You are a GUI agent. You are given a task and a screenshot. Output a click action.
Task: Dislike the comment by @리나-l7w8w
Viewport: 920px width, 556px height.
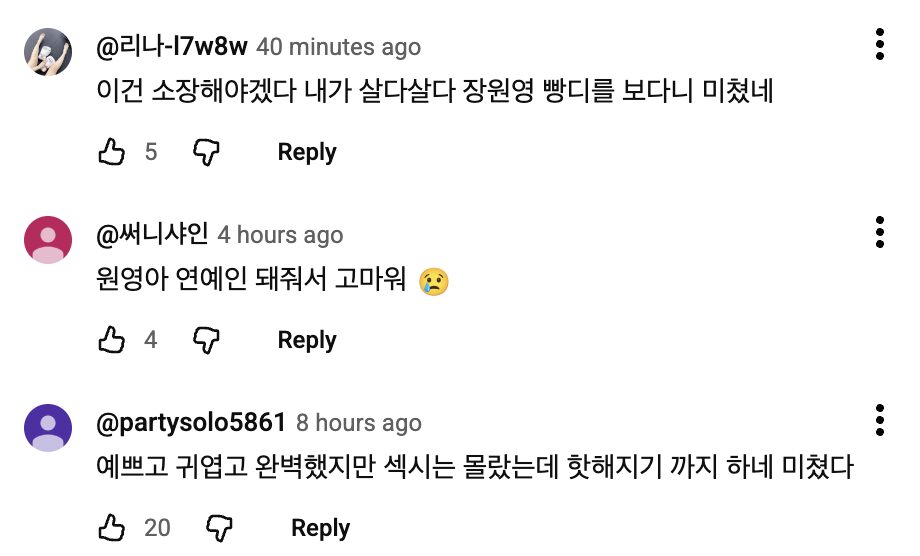coord(206,152)
